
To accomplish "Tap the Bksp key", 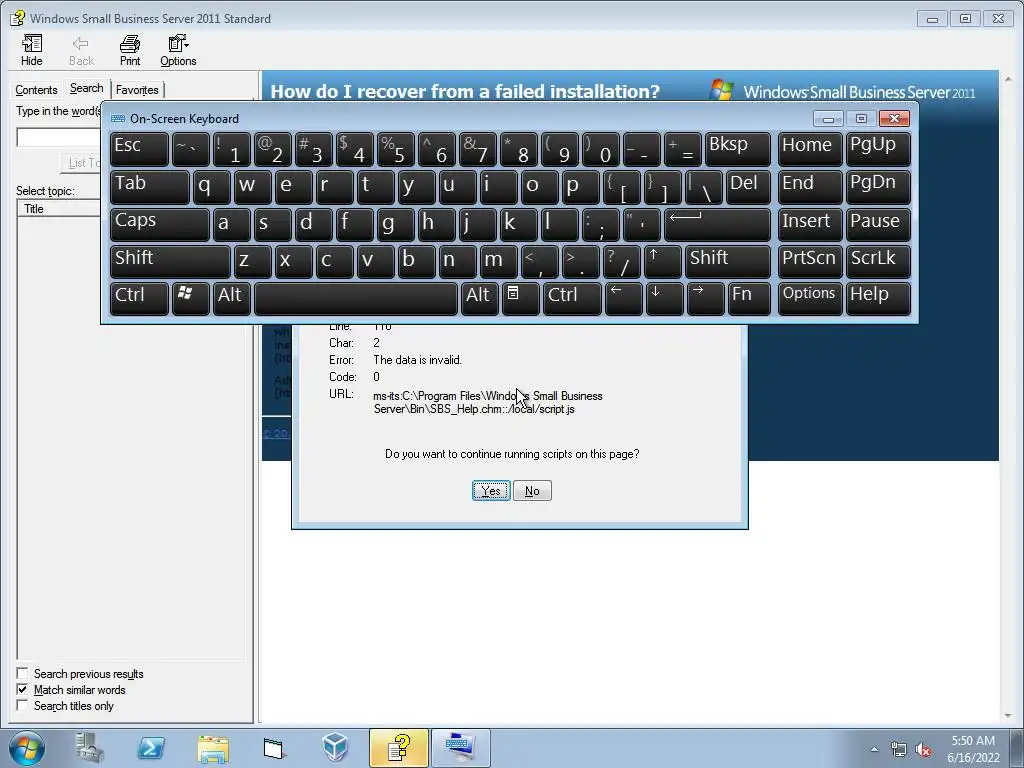I will tap(737, 149).
